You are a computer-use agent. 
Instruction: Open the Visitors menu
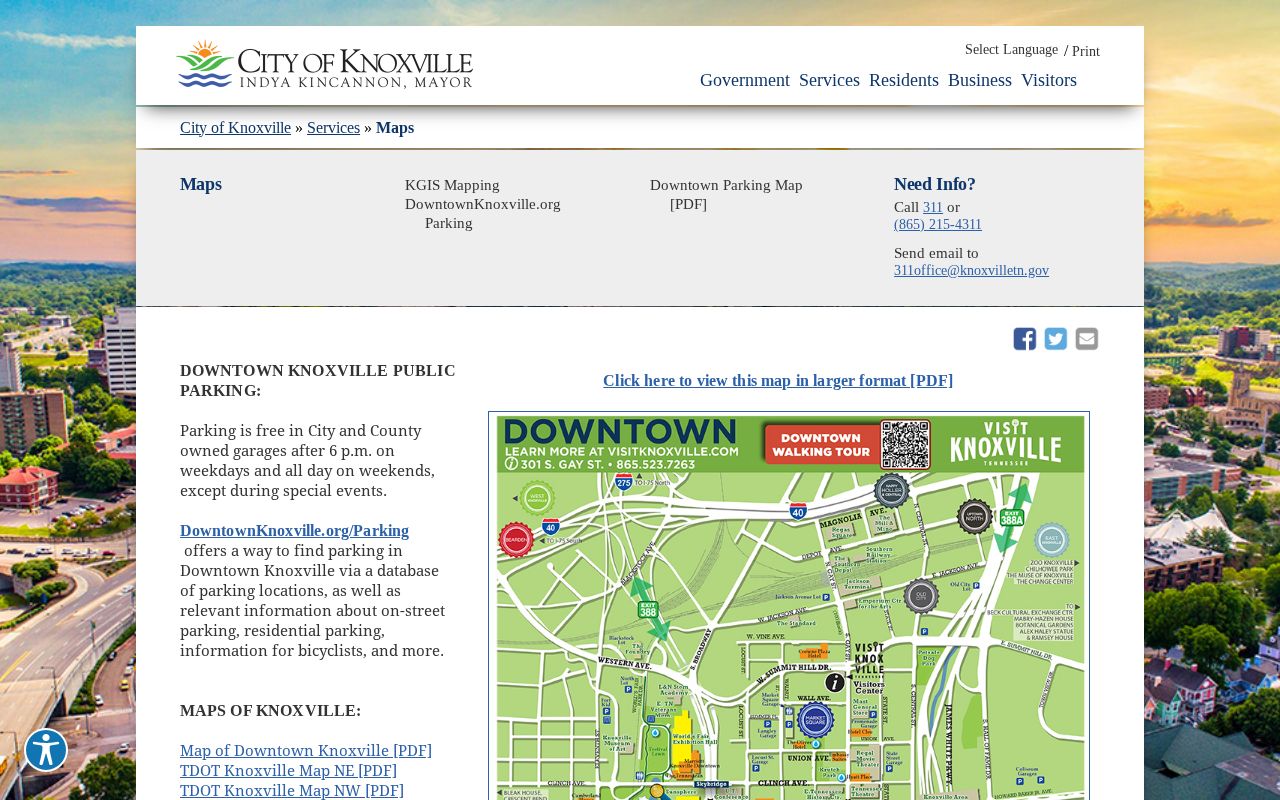tap(1049, 80)
